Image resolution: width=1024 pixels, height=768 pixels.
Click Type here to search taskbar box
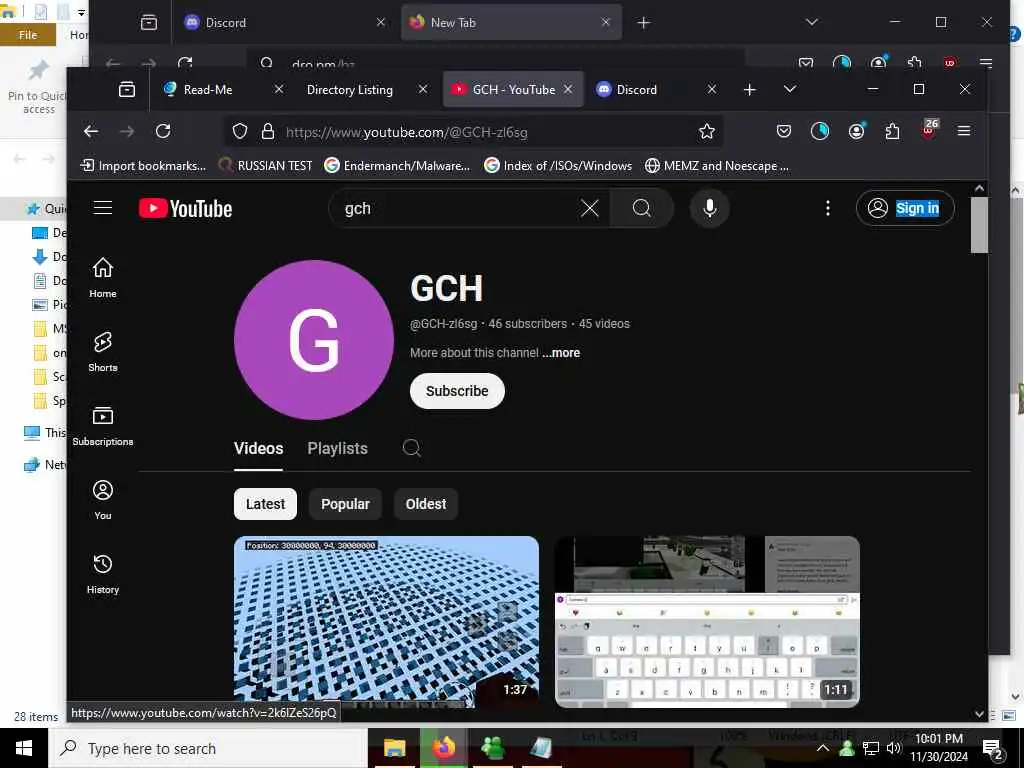pos(208,748)
